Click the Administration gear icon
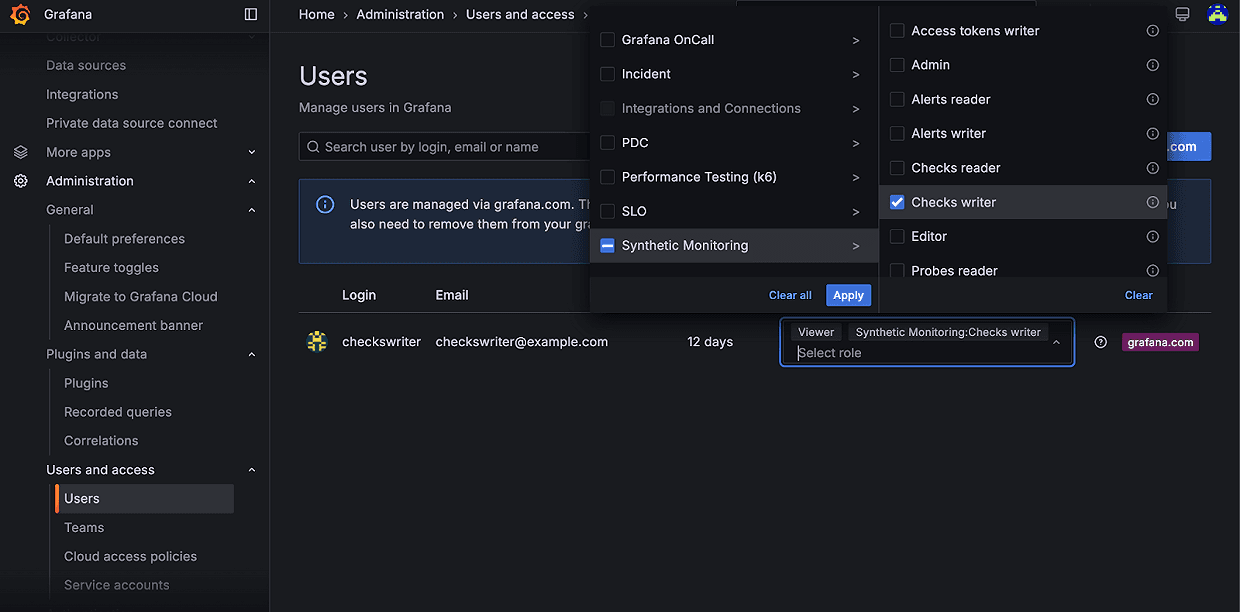The width and height of the screenshot is (1240, 612). [20, 181]
